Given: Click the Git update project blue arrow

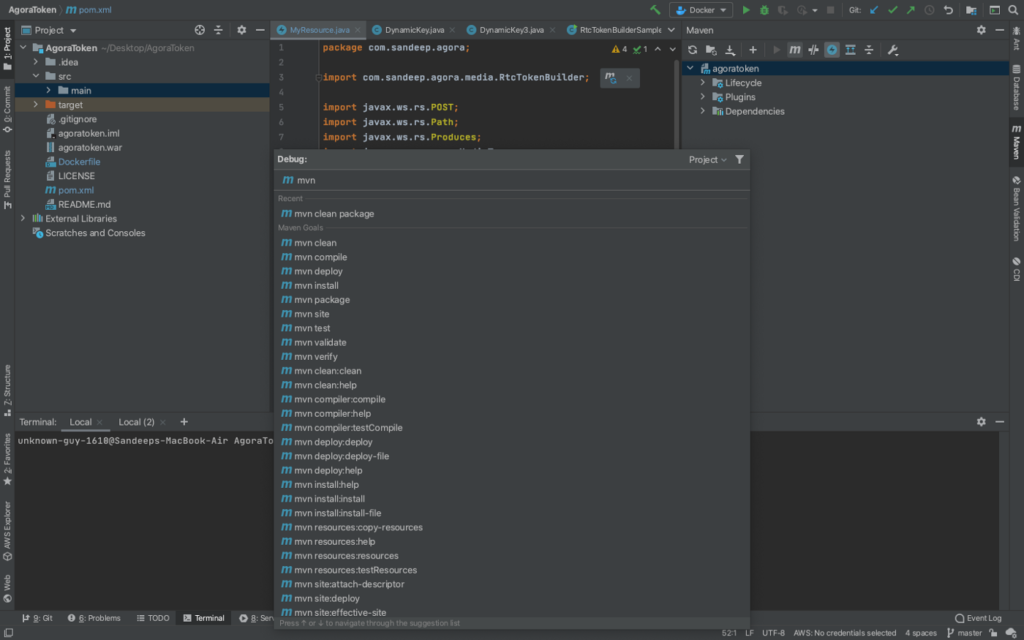Looking at the screenshot, I should pyautogui.click(x=874, y=10).
